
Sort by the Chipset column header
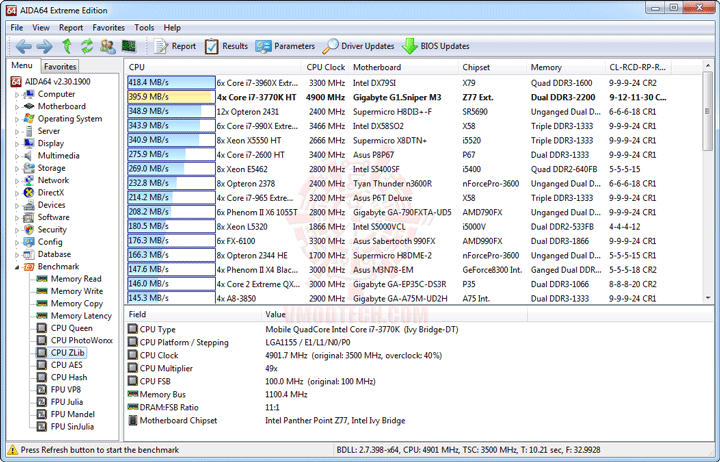(492, 67)
